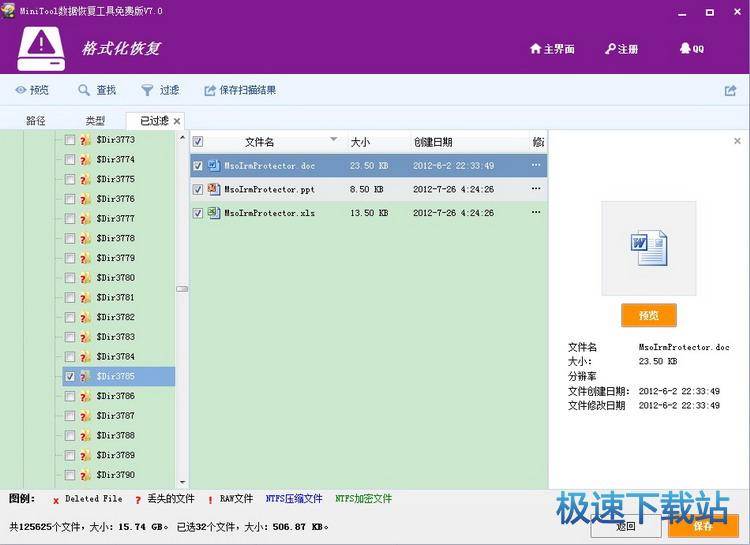Close the preview panel
Image resolution: width=750 pixels, height=545 pixels.
[737, 141]
